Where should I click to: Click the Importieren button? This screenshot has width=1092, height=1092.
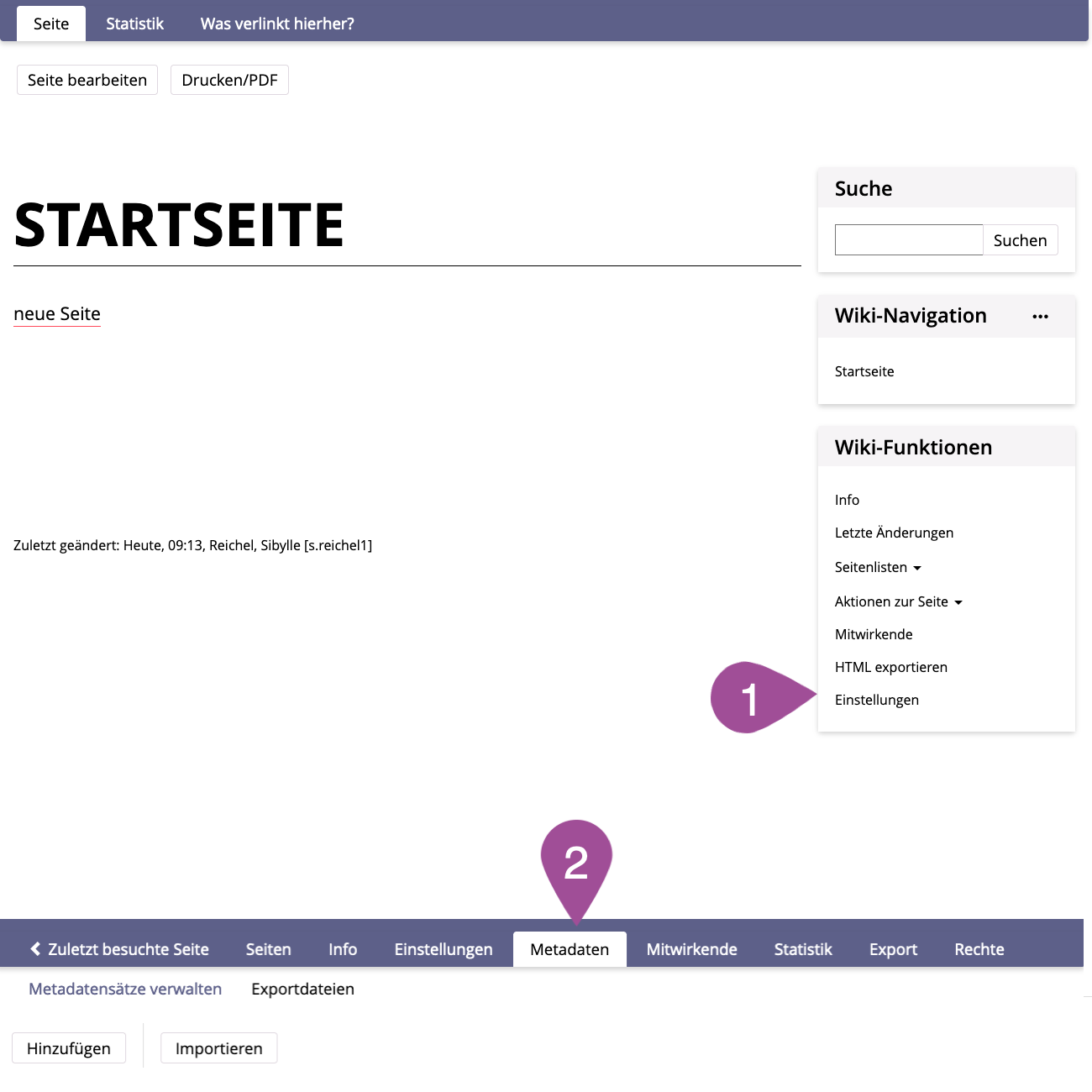(218, 1048)
